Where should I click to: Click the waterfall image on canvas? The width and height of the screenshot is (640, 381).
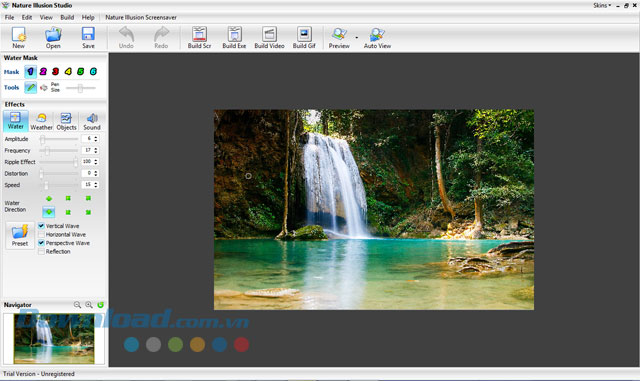coord(374,209)
